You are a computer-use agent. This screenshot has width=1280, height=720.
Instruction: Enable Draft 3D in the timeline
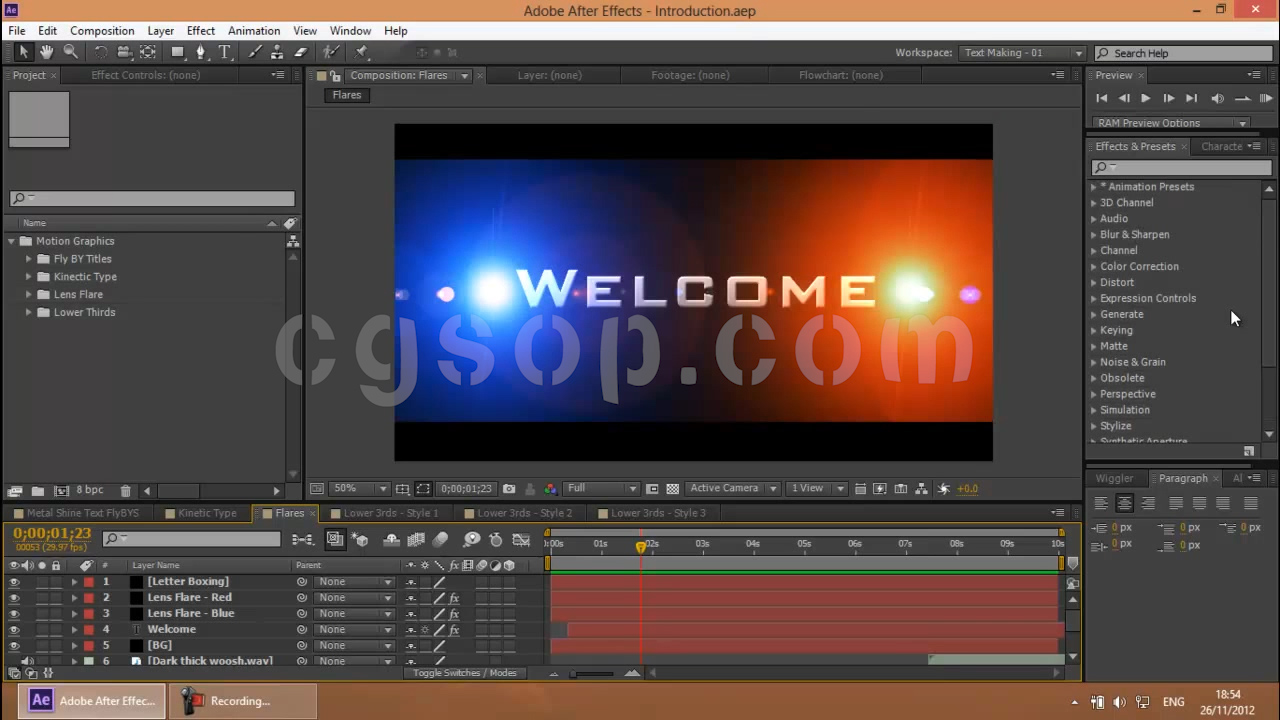tap(360, 539)
